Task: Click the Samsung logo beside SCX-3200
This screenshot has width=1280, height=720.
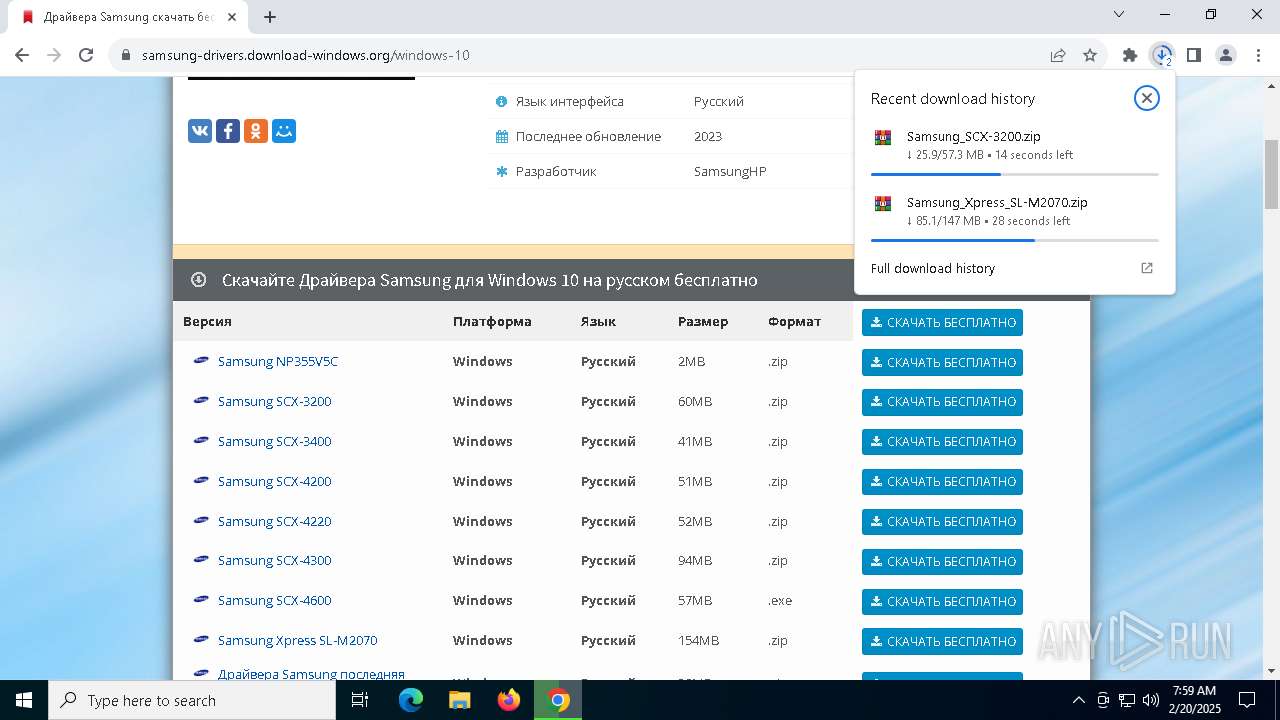Action: (x=201, y=400)
